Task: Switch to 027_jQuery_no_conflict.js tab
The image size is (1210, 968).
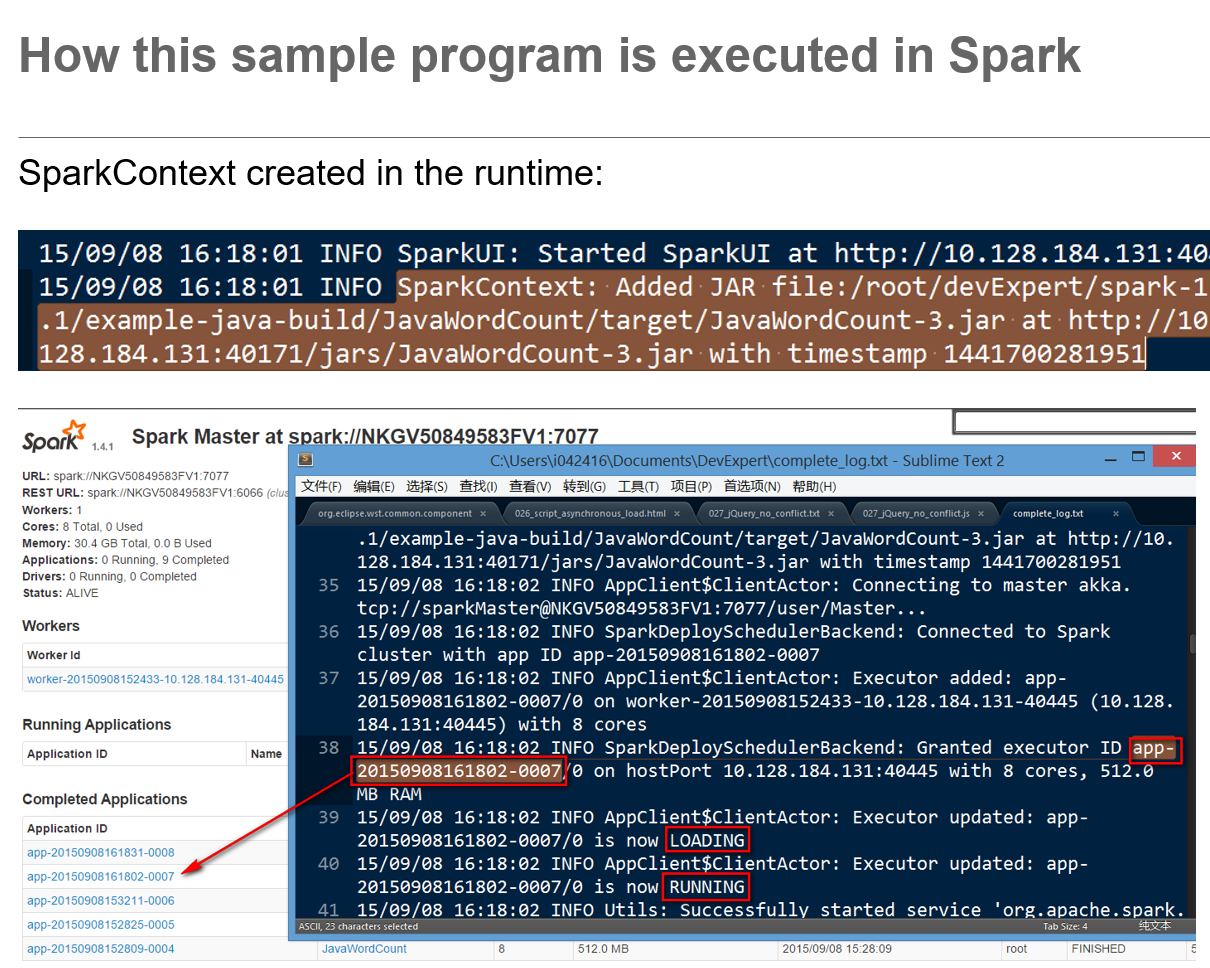Action: click(x=916, y=513)
